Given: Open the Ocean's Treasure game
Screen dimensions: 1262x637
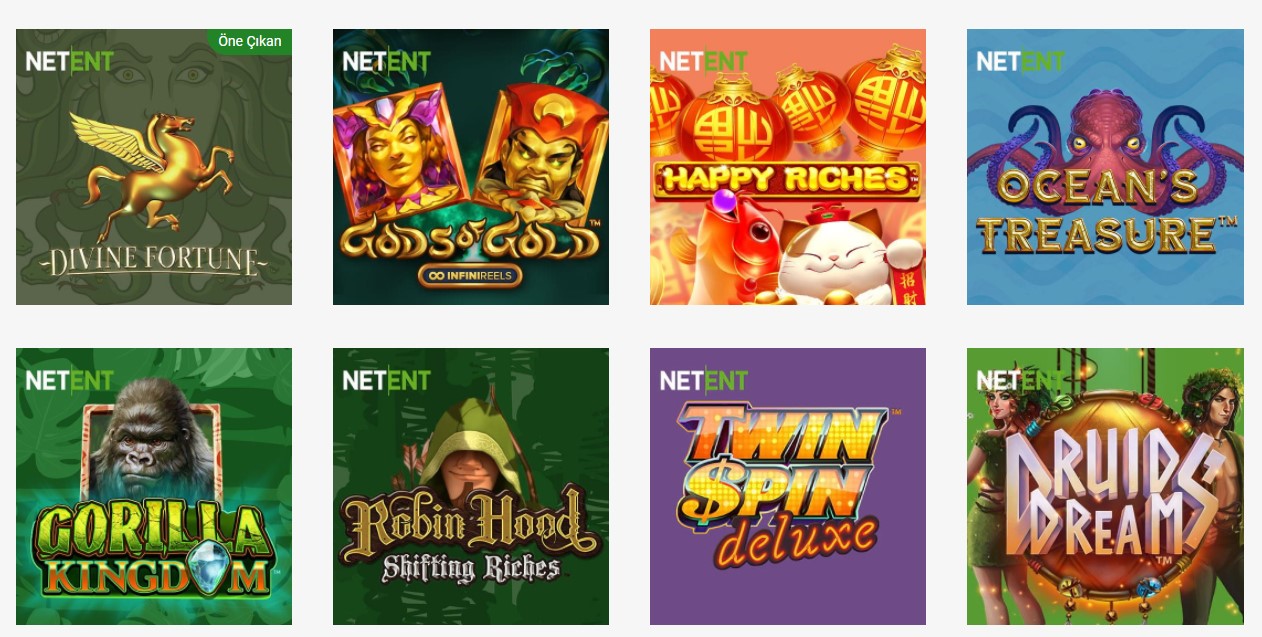Looking at the screenshot, I should point(1105,167).
